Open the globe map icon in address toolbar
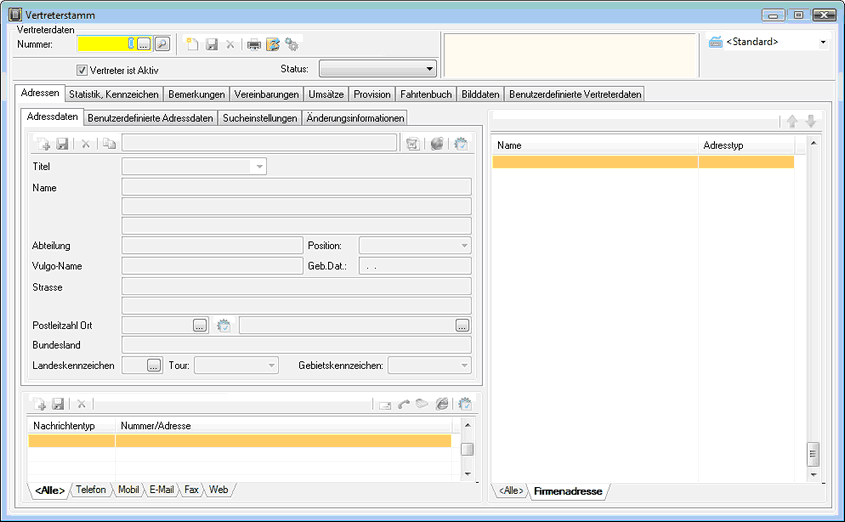 click(437, 144)
